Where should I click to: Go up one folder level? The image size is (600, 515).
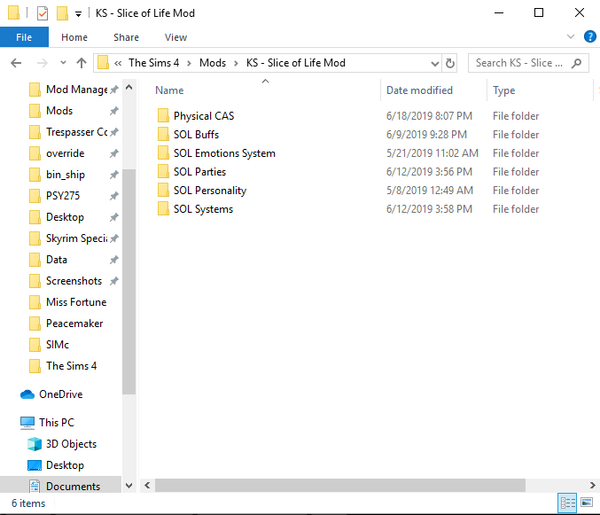click(81, 63)
